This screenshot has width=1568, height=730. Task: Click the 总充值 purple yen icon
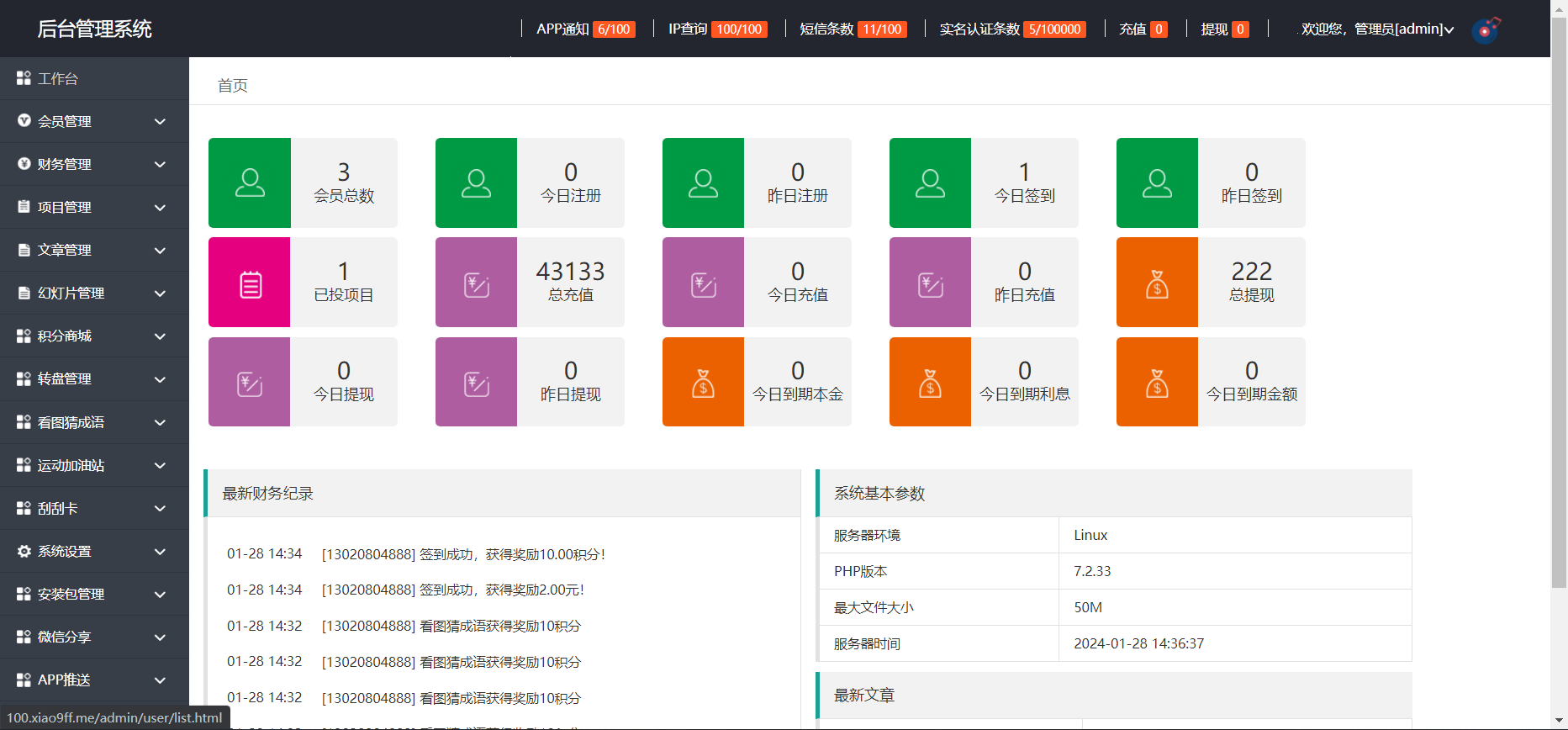(477, 285)
